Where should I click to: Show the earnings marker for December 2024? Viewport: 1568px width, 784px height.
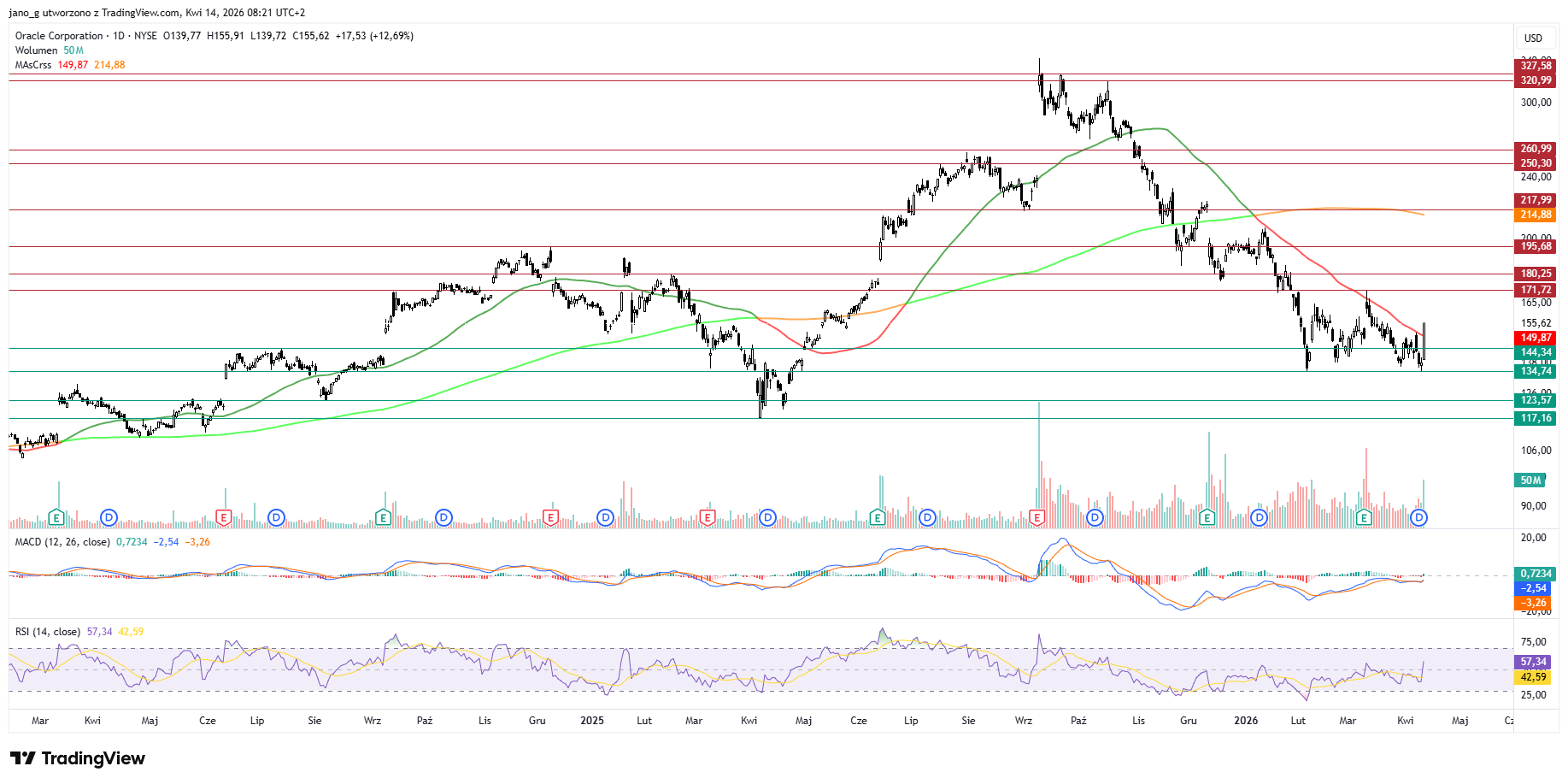coord(550,517)
